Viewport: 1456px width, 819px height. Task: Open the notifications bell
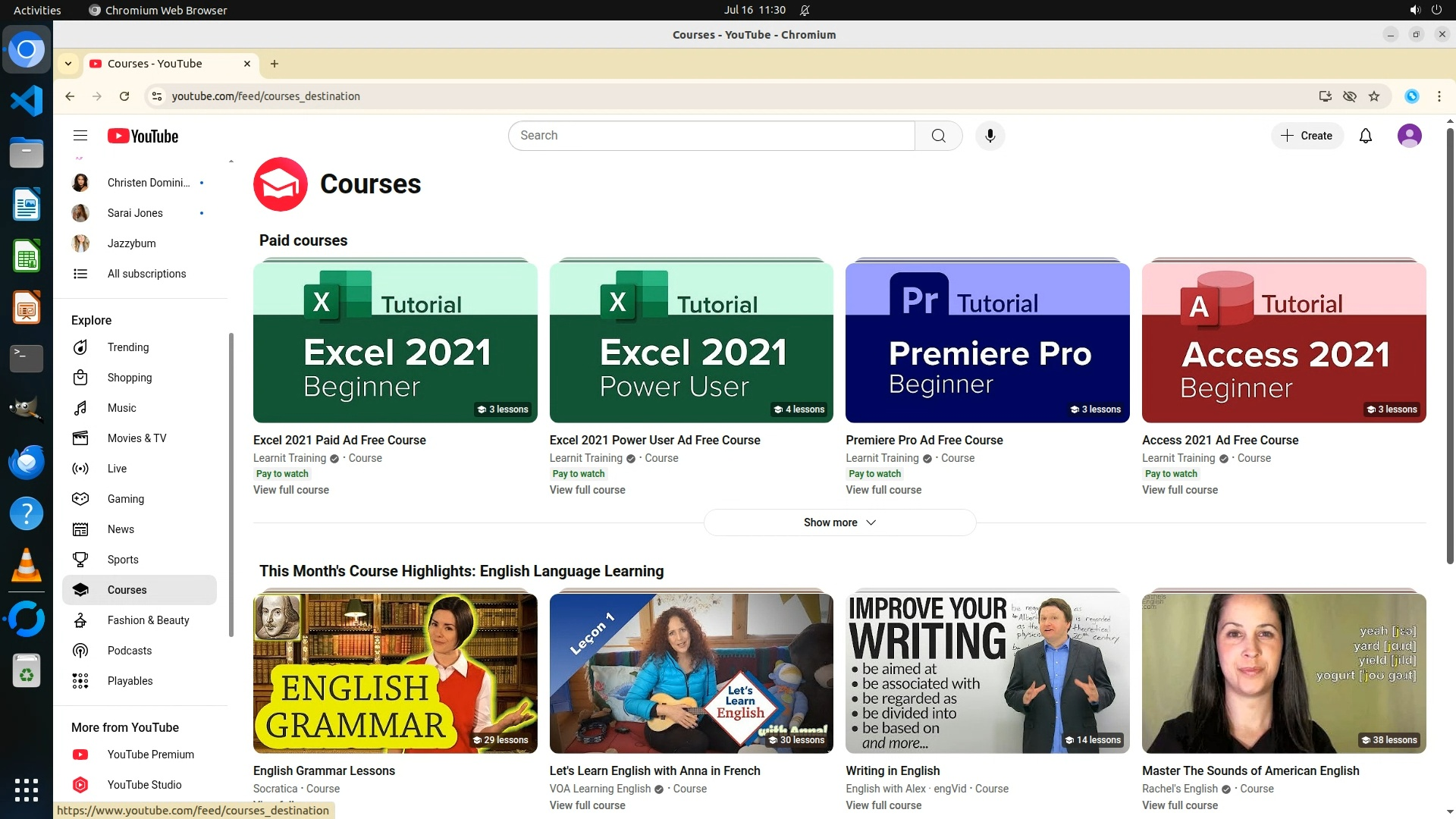point(1365,136)
